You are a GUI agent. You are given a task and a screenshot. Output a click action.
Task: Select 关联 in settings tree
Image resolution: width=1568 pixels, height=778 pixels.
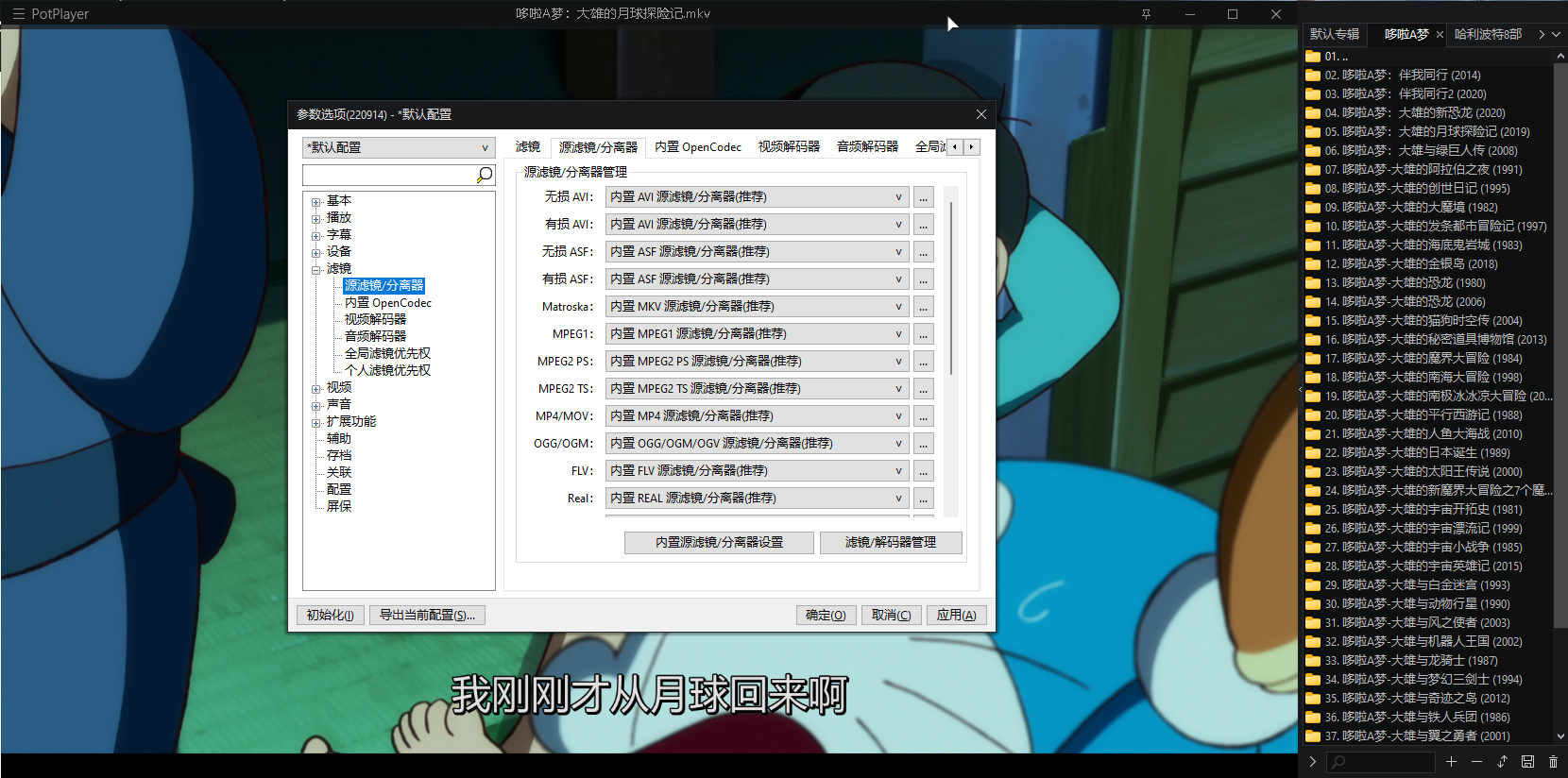(339, 473)
